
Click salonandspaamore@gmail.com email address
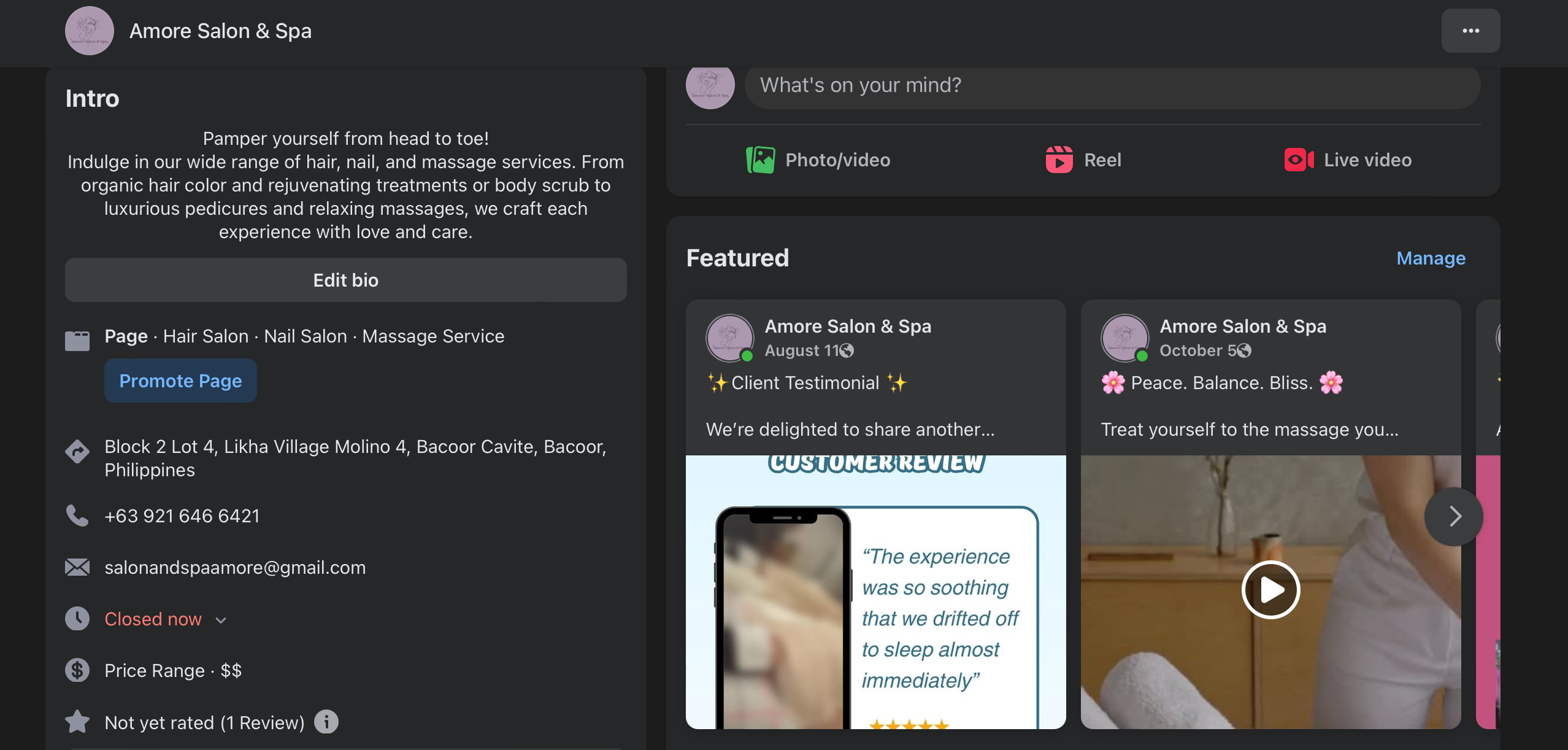click(235, 568)
